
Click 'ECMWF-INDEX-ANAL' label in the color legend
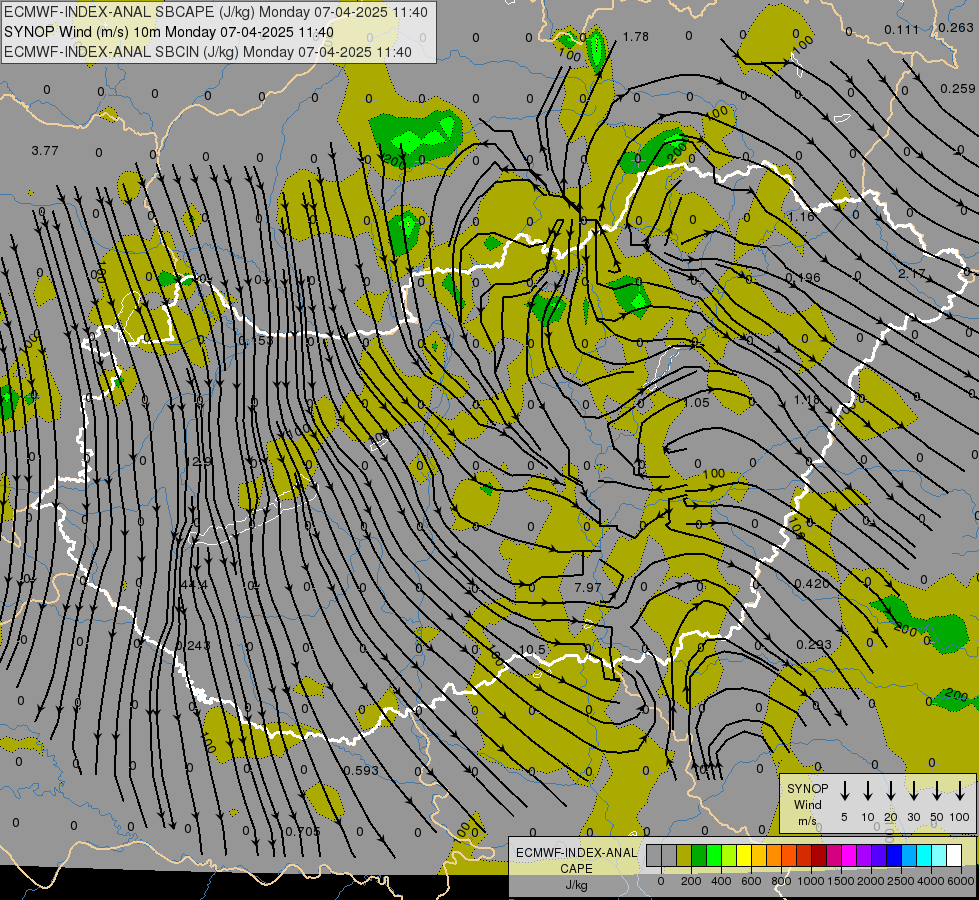coord(576,853)
